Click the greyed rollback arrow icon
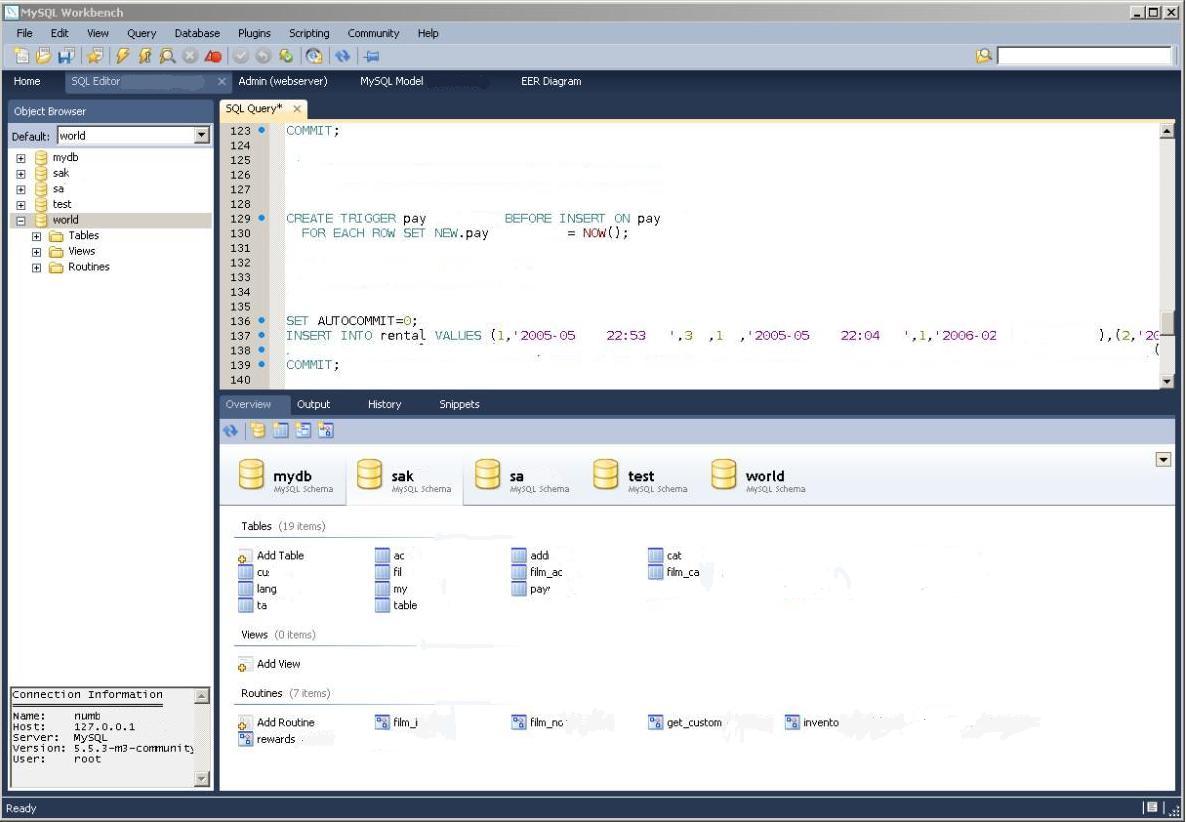Image resolution: width=1186 pixels, height=822 pixels. click(263, 56)
